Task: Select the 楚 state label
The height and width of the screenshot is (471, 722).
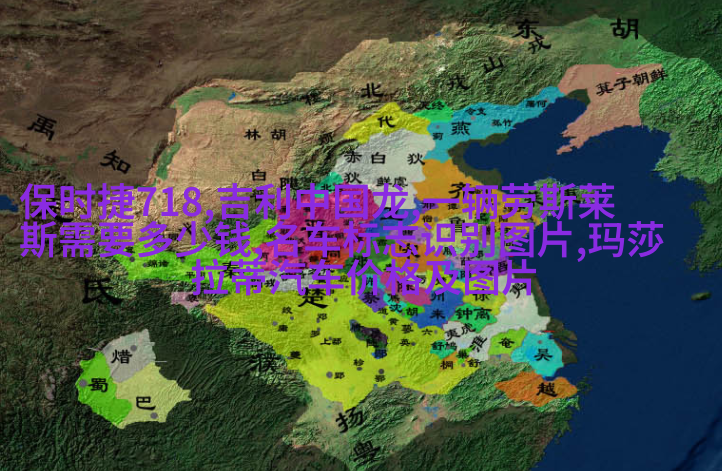Action: tap(314, 298)
